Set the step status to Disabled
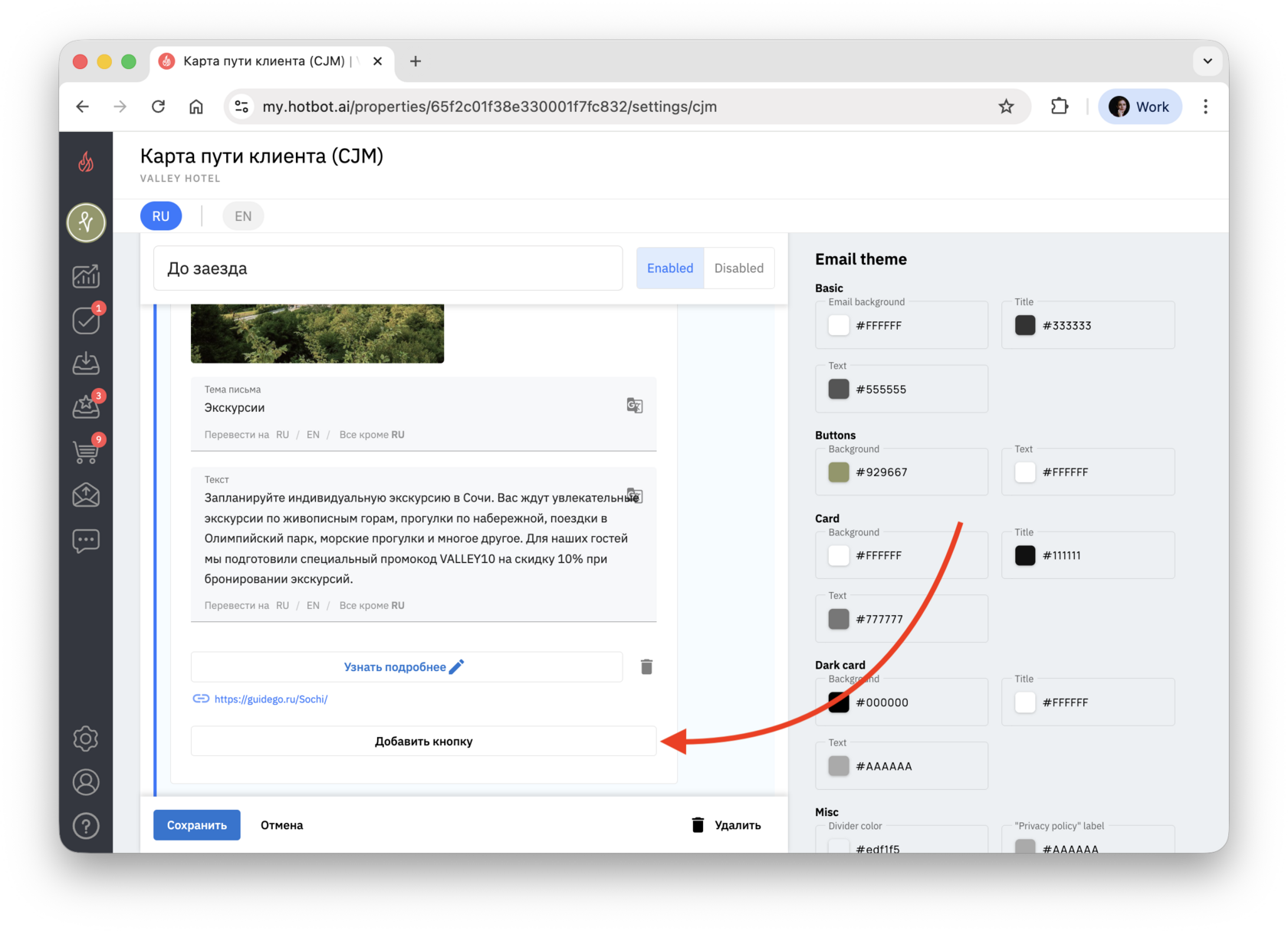The image size is (1288, 931). point(739,268)
